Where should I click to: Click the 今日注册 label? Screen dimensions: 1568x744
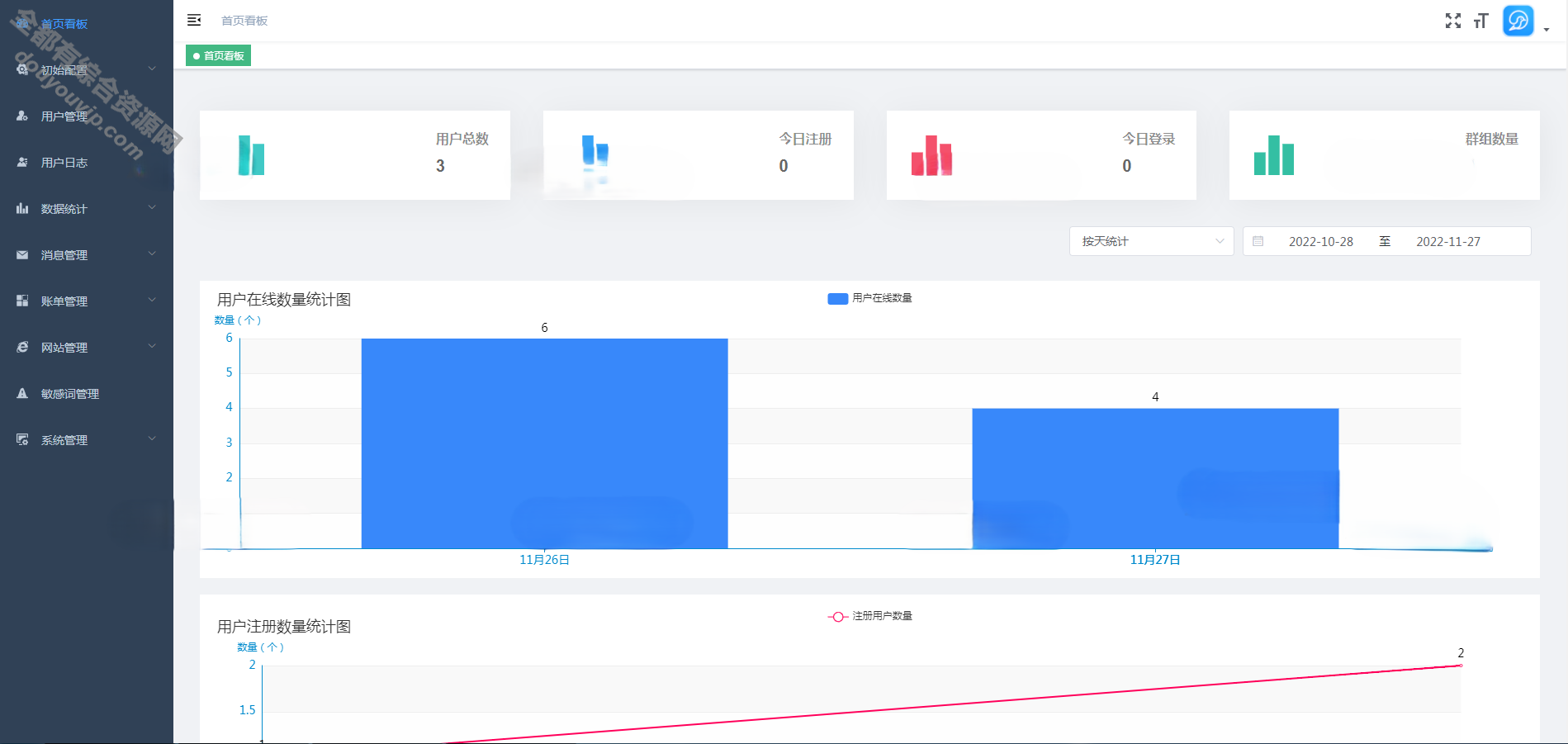(x=805, y=139)
